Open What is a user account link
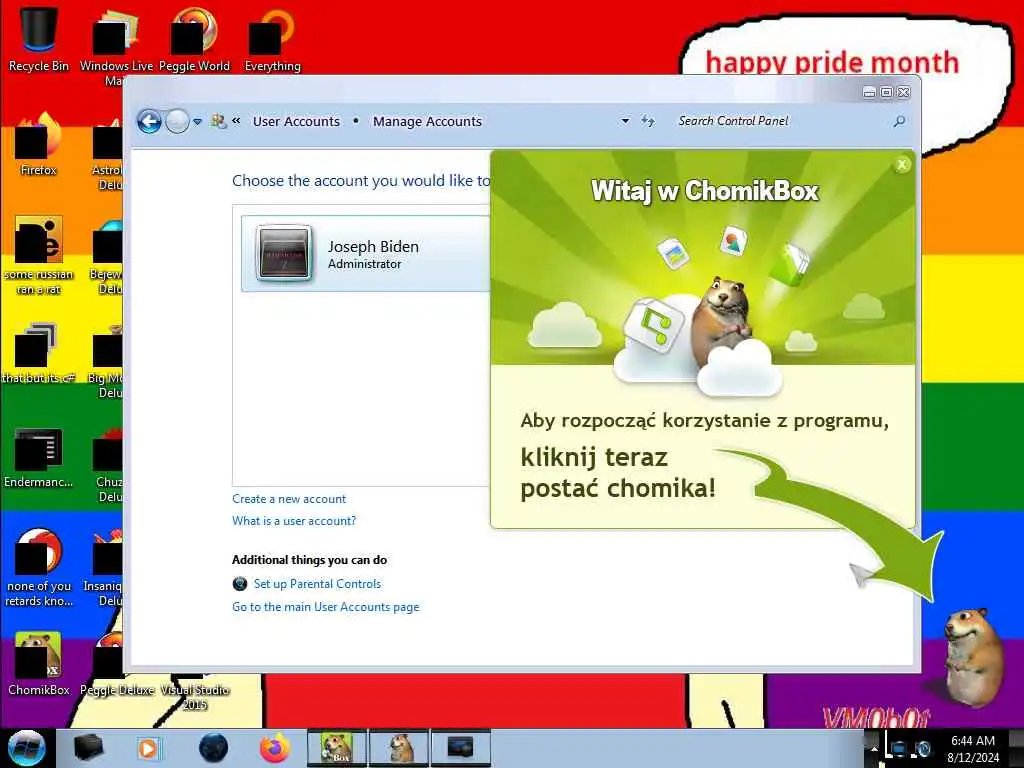 pos(294,521)
